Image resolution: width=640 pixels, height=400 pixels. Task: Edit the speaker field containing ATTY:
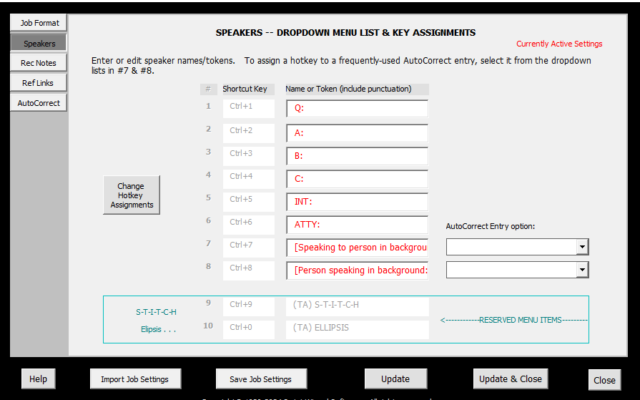point(357,224)
